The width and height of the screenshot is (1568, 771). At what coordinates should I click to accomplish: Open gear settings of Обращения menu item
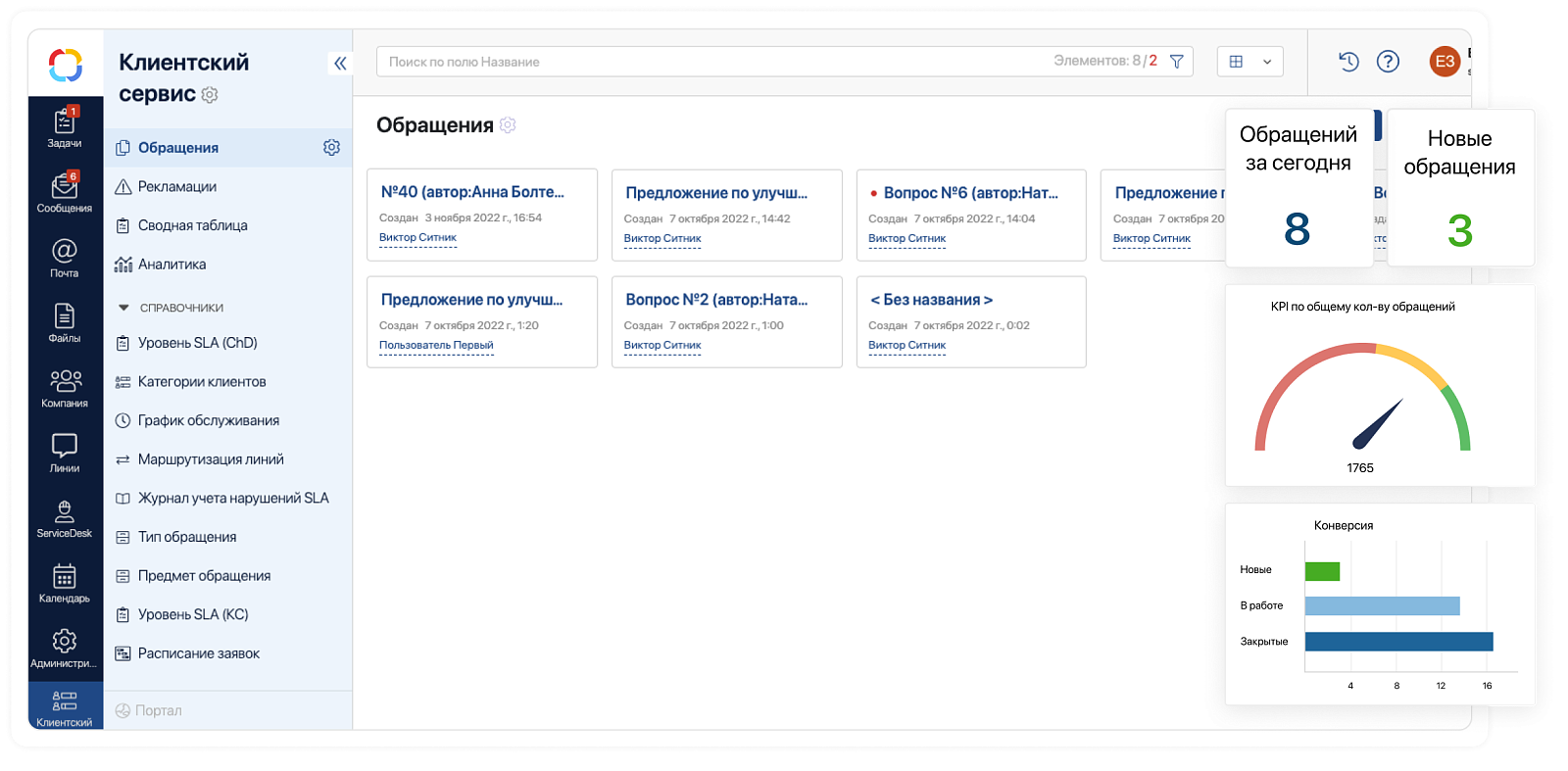tap(331, 147)
